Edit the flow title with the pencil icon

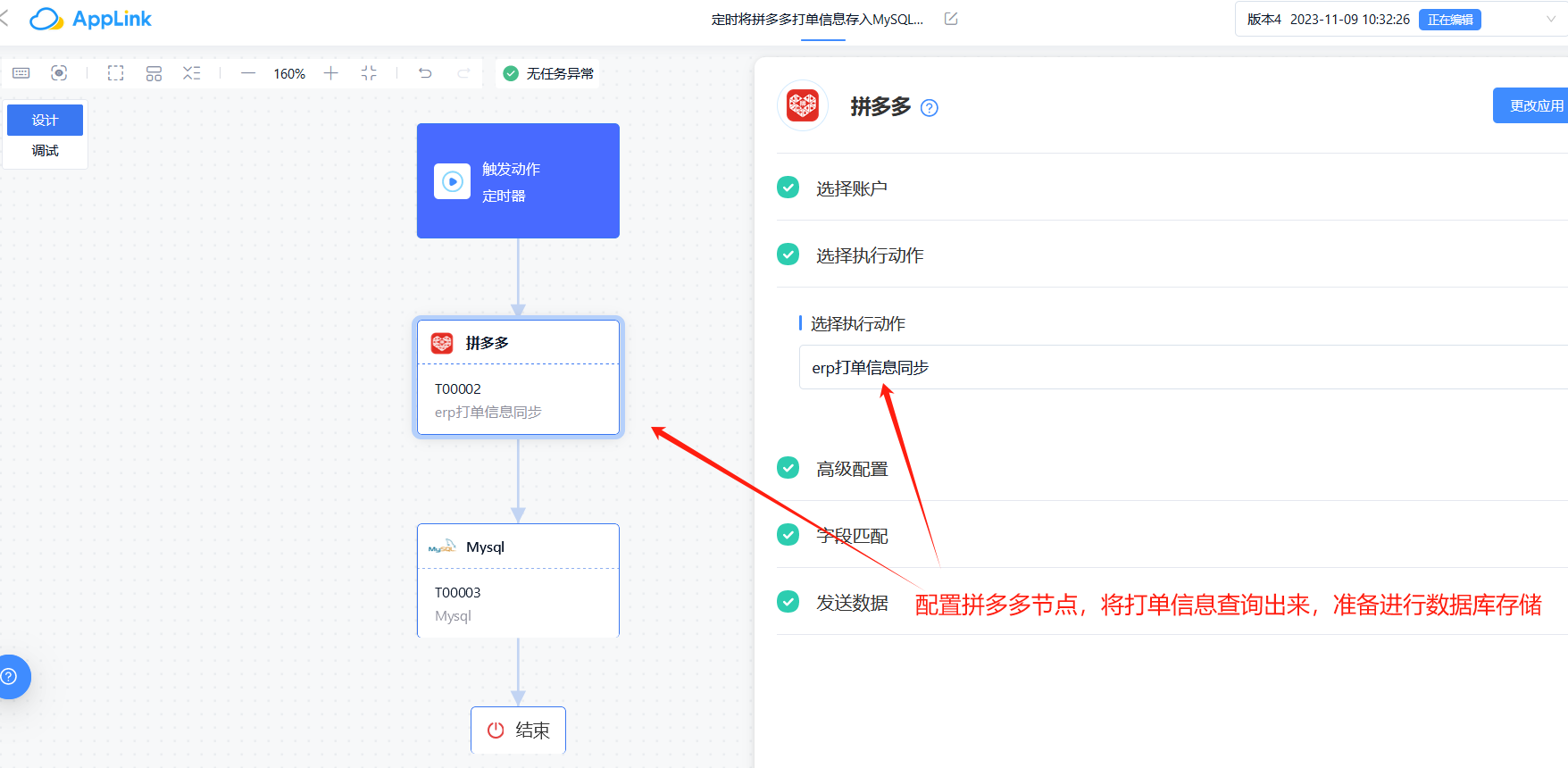click(x=951, y=19)
